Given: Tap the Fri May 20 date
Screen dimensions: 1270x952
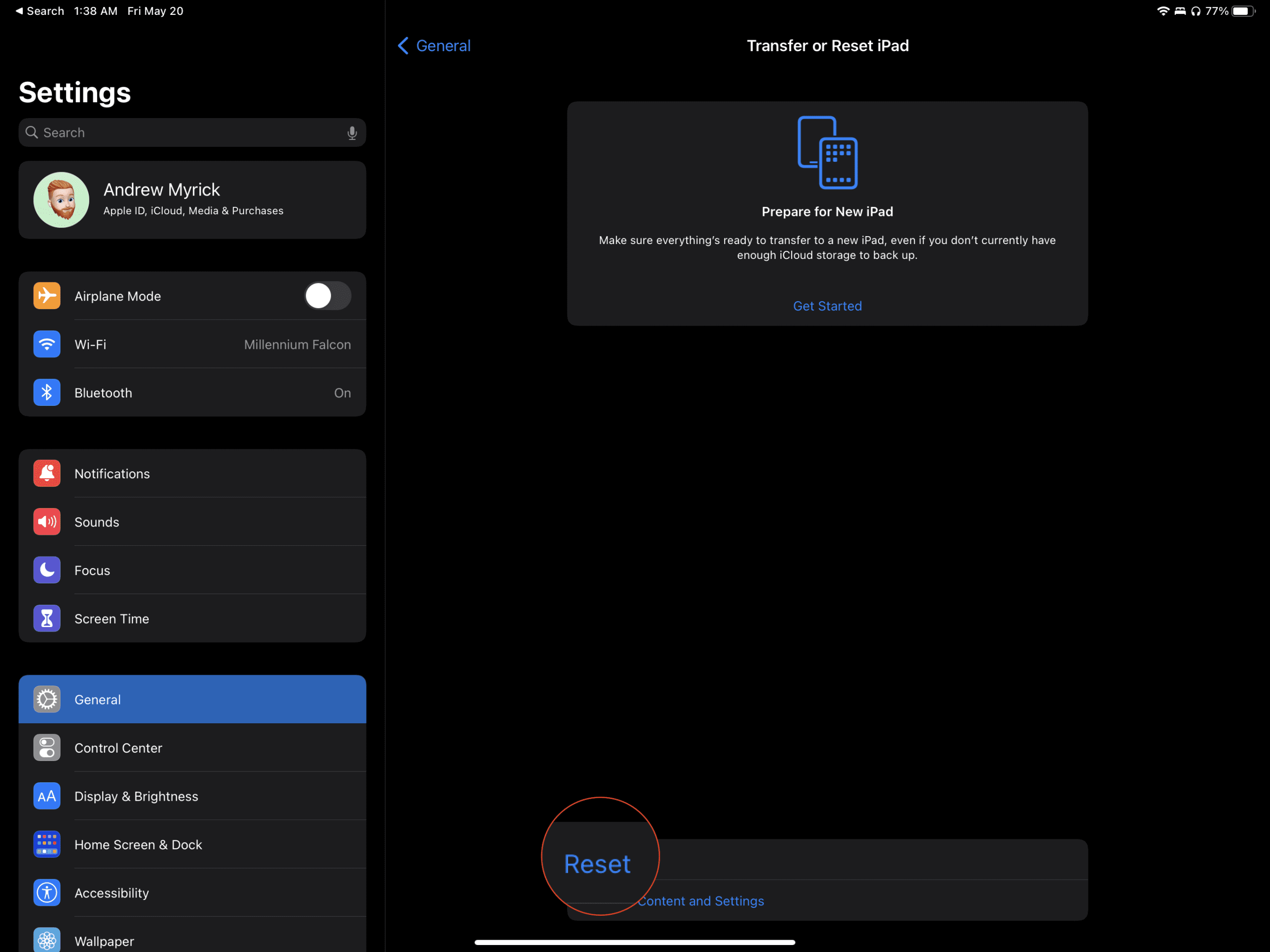Looking at the screenshot, I should pyautogui.click(x=156, y=11).
